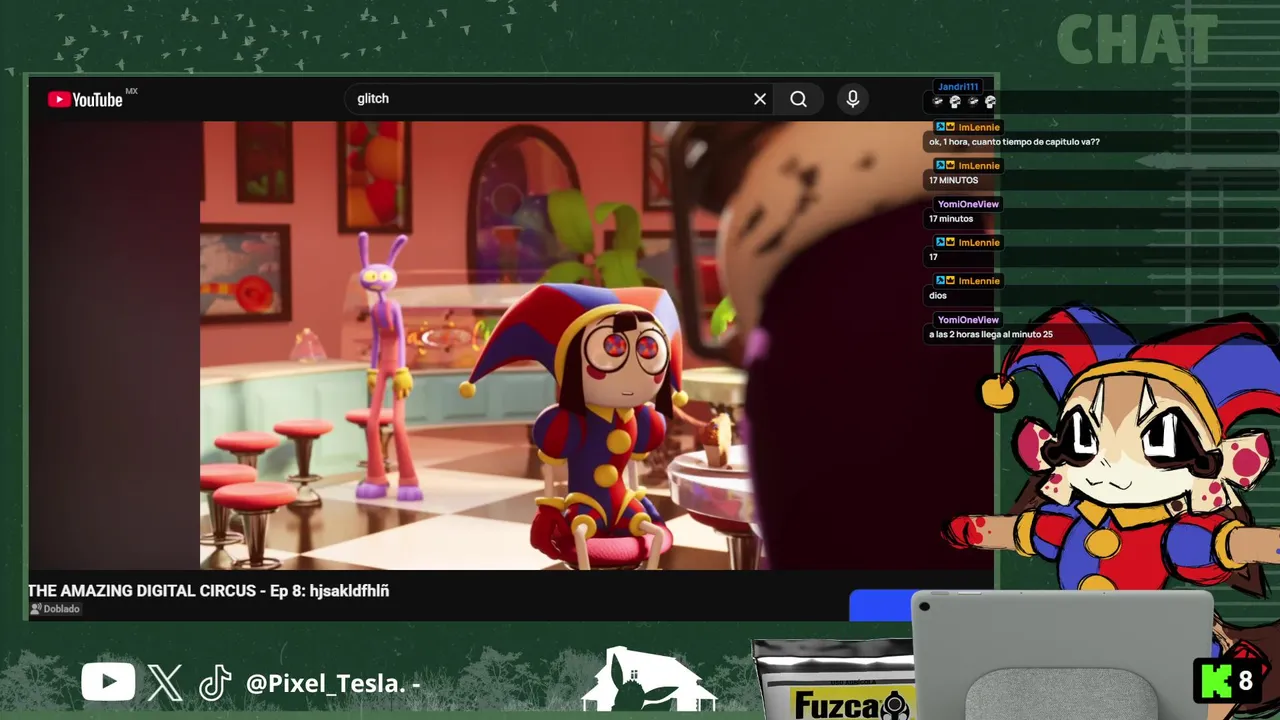Screen dimensions: 1280x720
Task: Click the TikTok icon in the bottom banner
Action: (x=215, y=683)
